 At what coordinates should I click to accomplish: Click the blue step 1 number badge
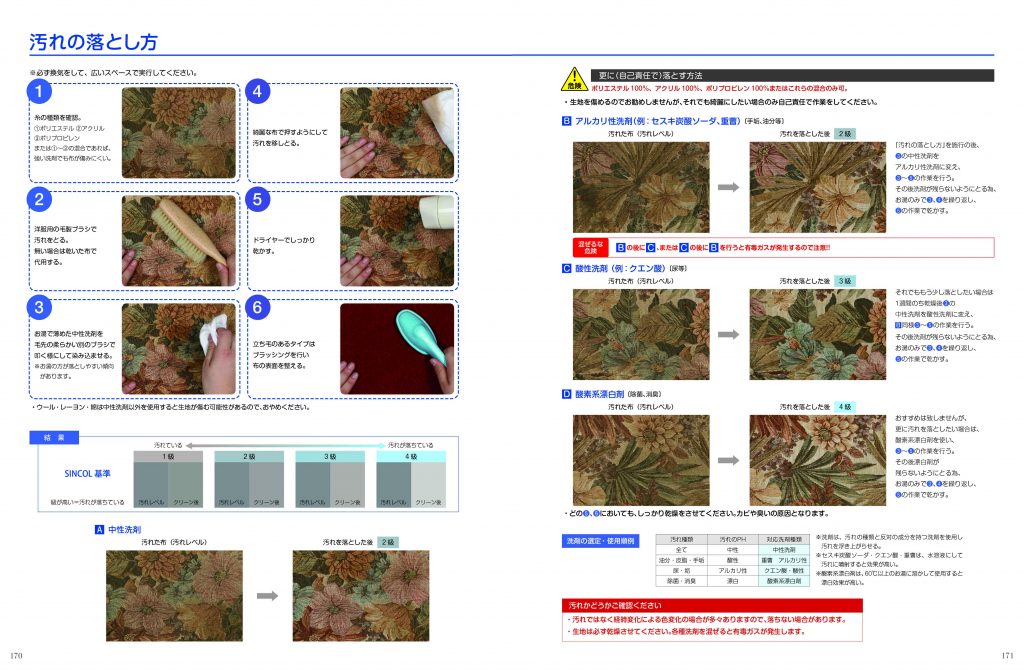[38, 92]
